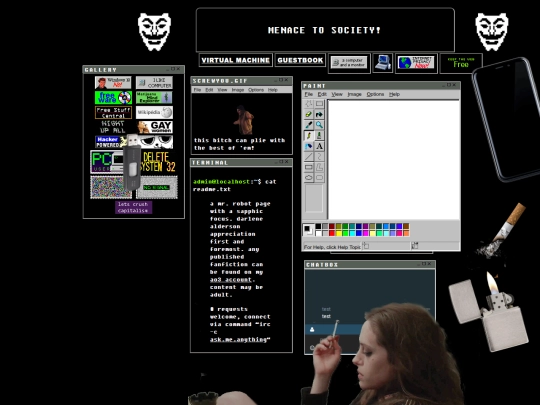Select the Line tool in Paint
540x405 pixels.
pyautogui.click(x=309, y=157)
